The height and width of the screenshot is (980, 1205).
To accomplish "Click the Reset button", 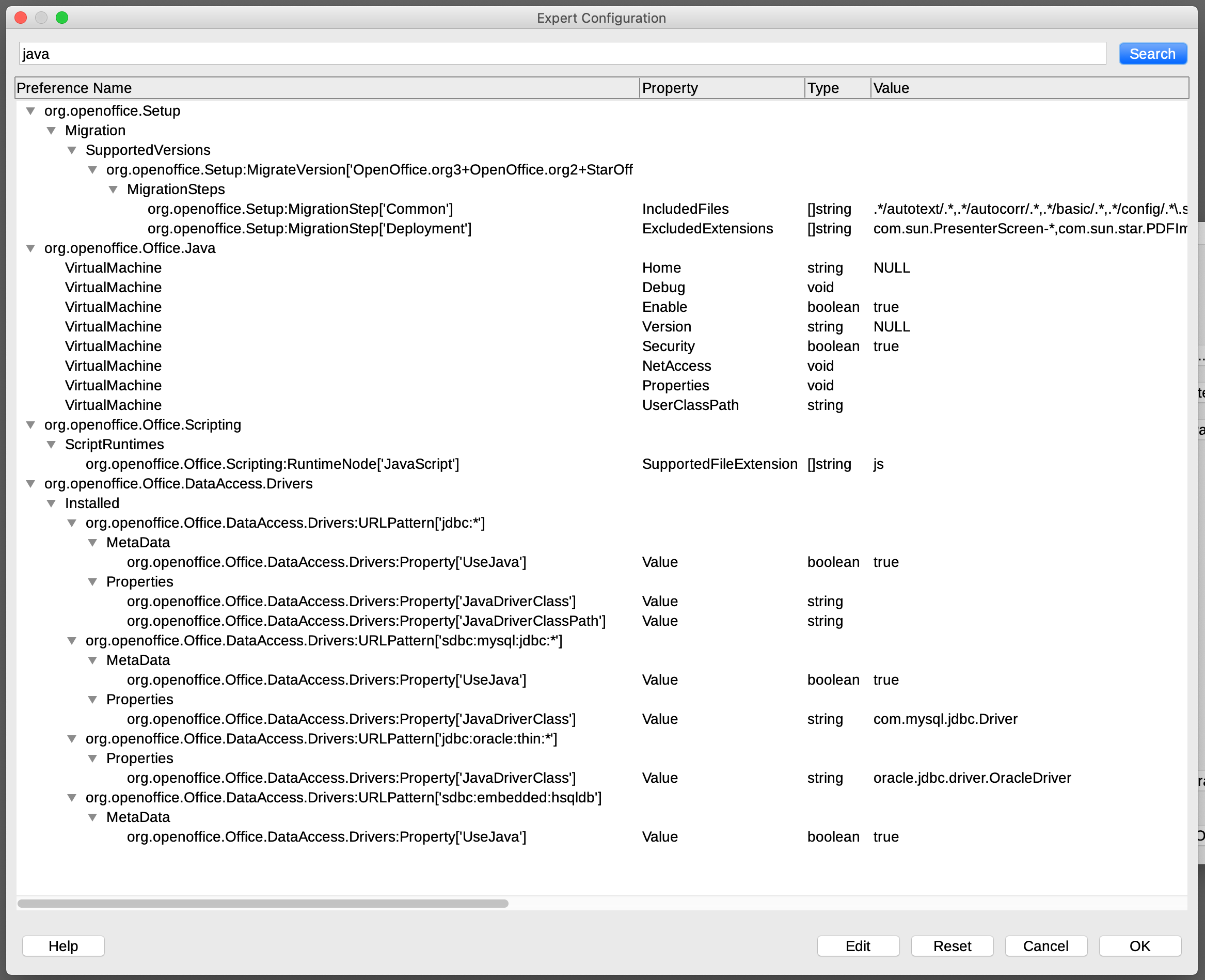I will click(x=952, y=946).
